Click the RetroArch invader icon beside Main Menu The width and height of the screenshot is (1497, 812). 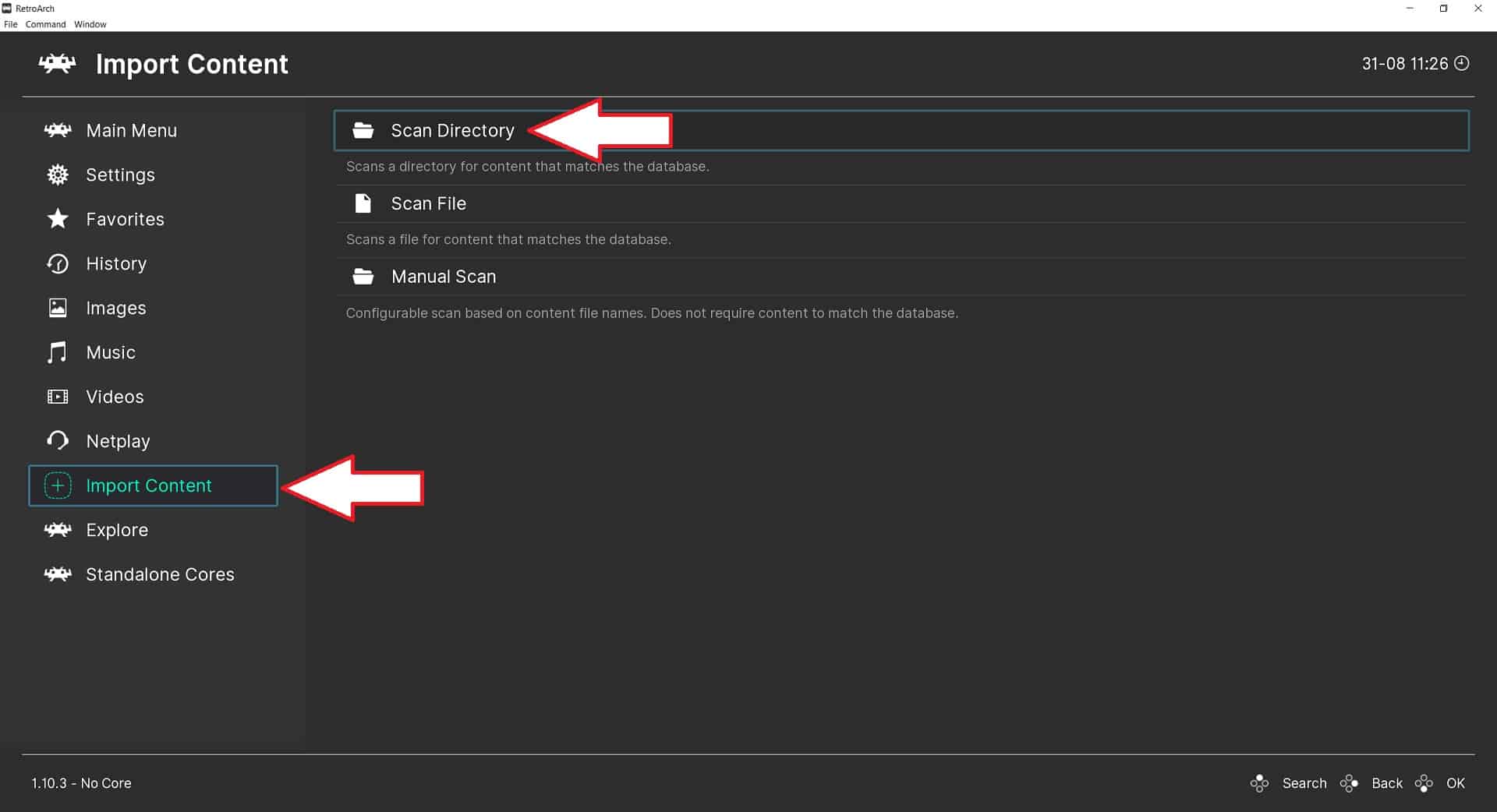57,130
